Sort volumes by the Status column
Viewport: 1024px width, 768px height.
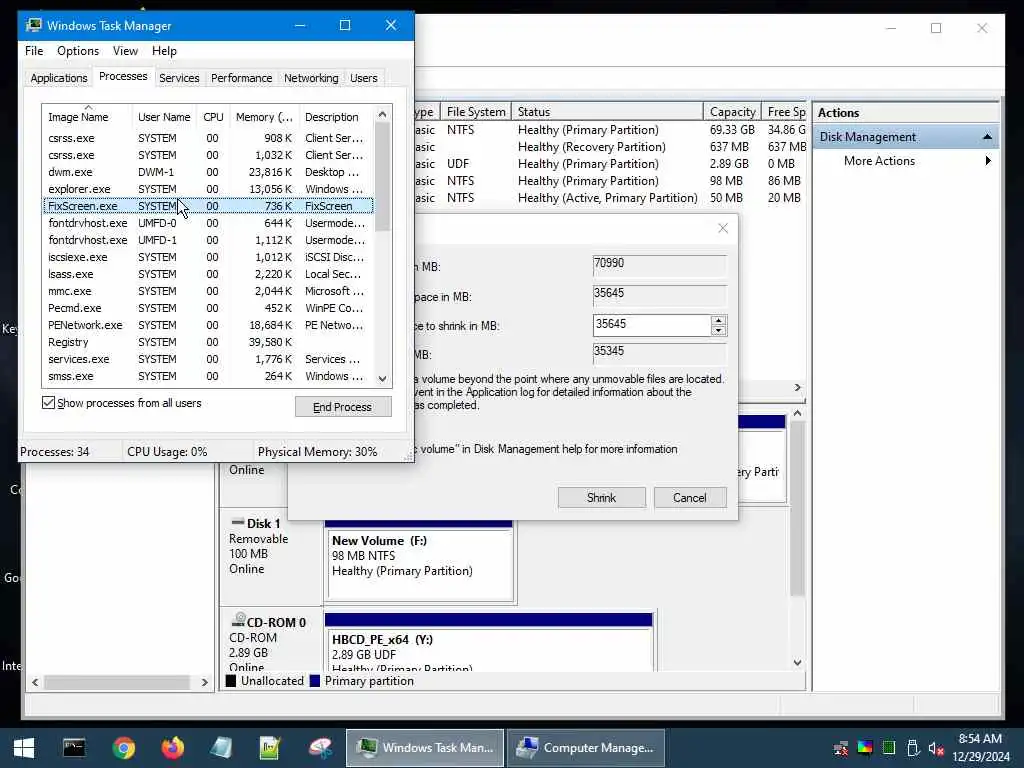(607, 112)
